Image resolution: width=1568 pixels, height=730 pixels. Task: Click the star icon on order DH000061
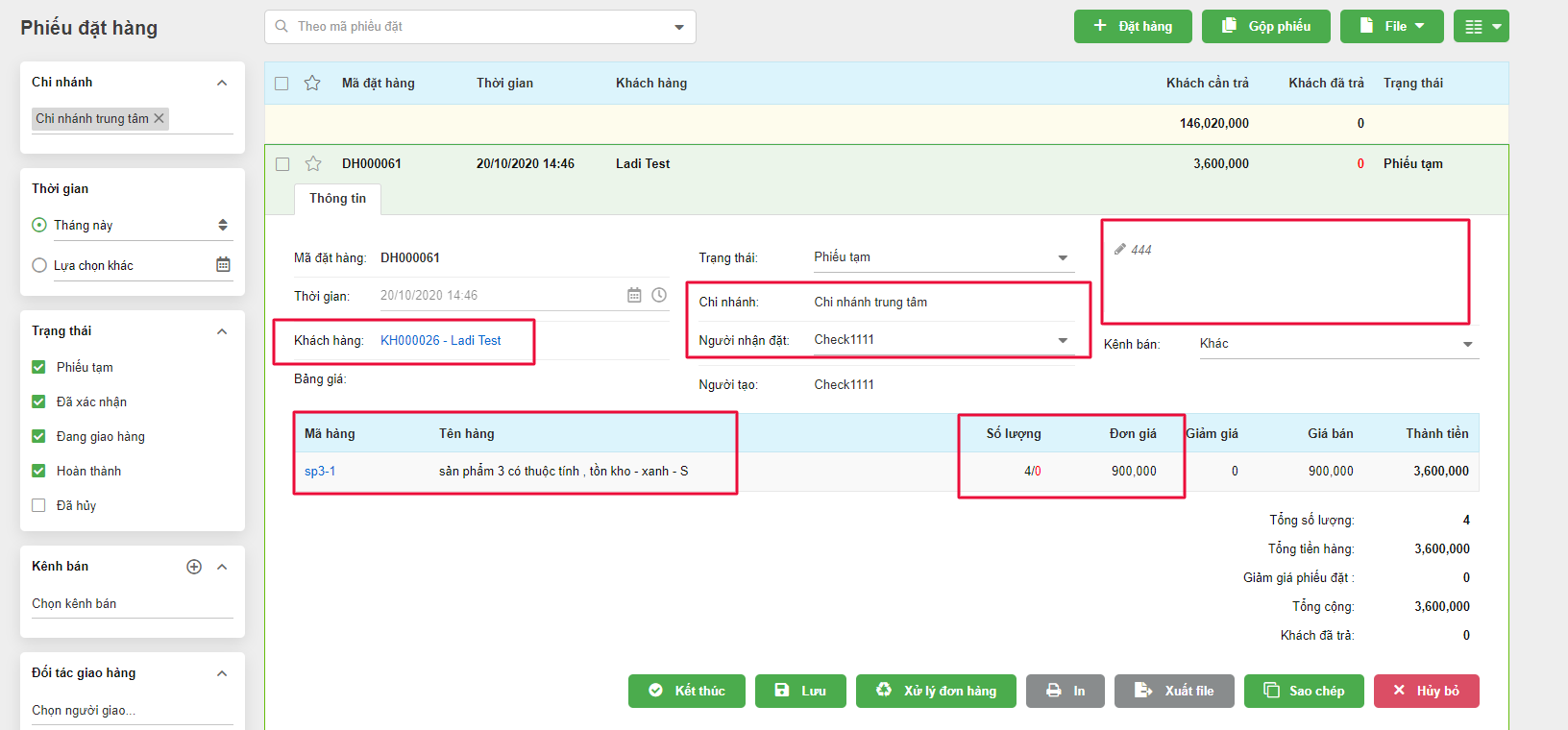[x=312, y=163]
